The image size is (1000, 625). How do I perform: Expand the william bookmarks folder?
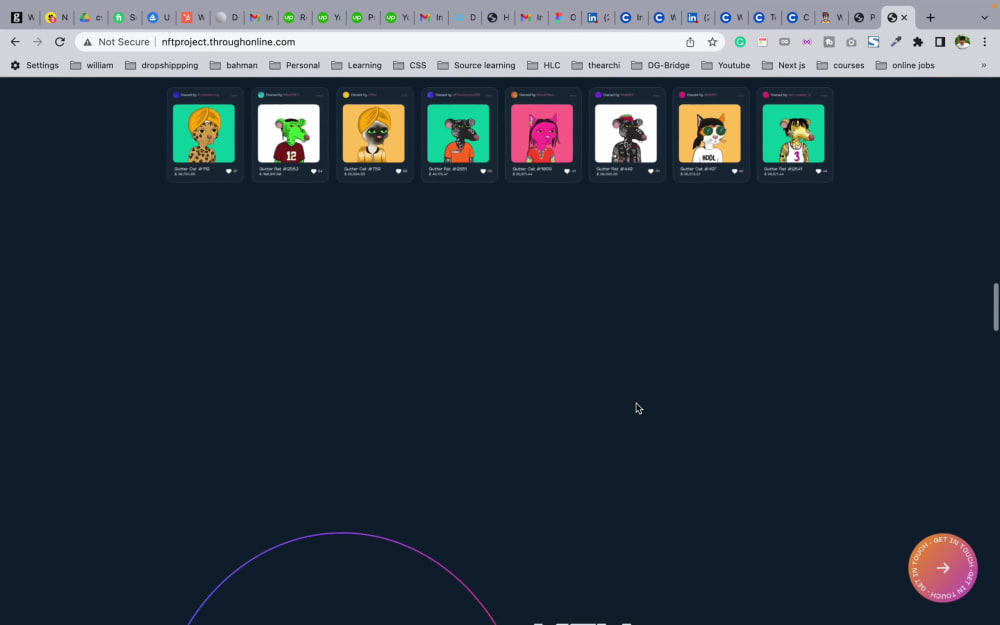[x=92, y=65]
